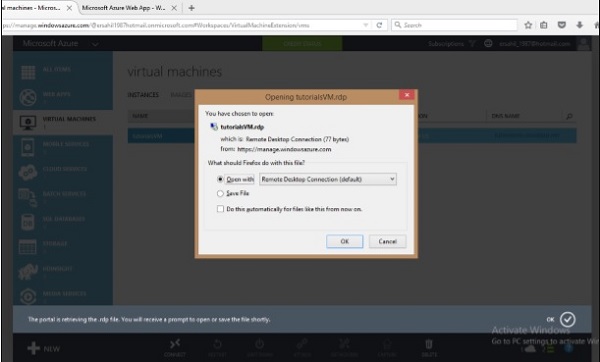Image resolution: width=600 pixels, height=362 pixels.
Task: Select Virtual Machines monitor icon in sidebar
Action: 28,123
